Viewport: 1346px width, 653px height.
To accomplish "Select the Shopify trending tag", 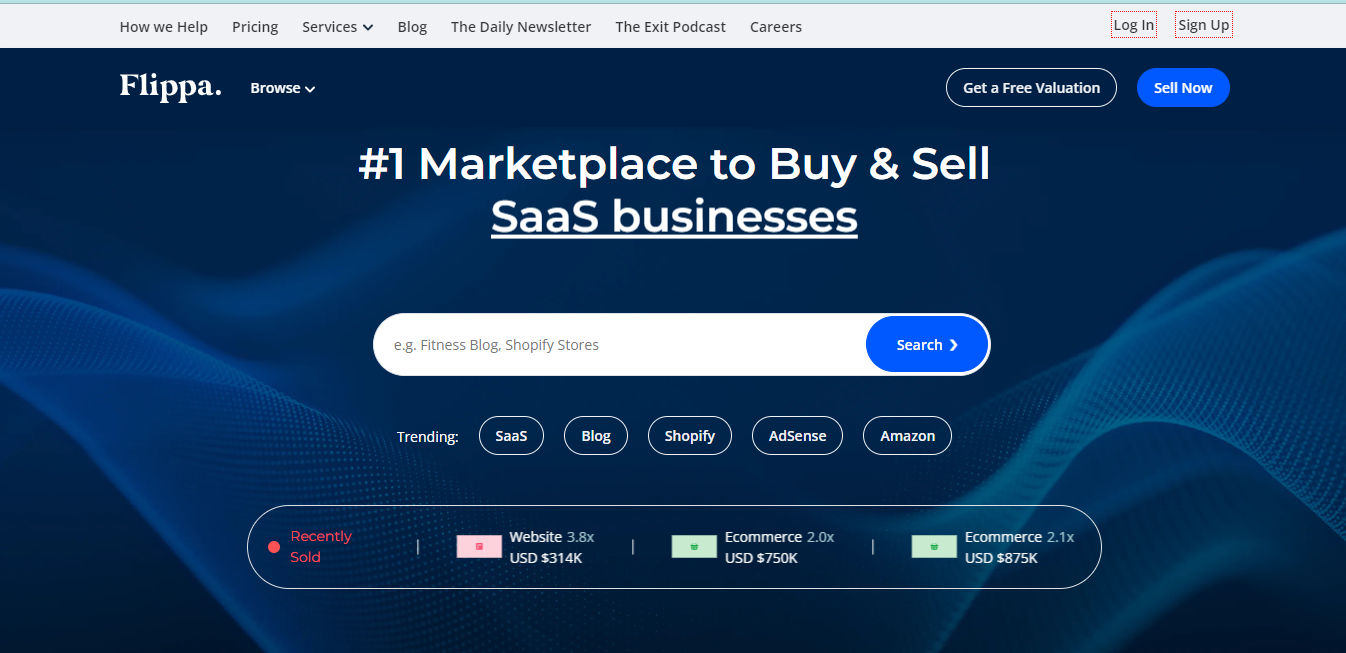I will click(x=690, y=436).
